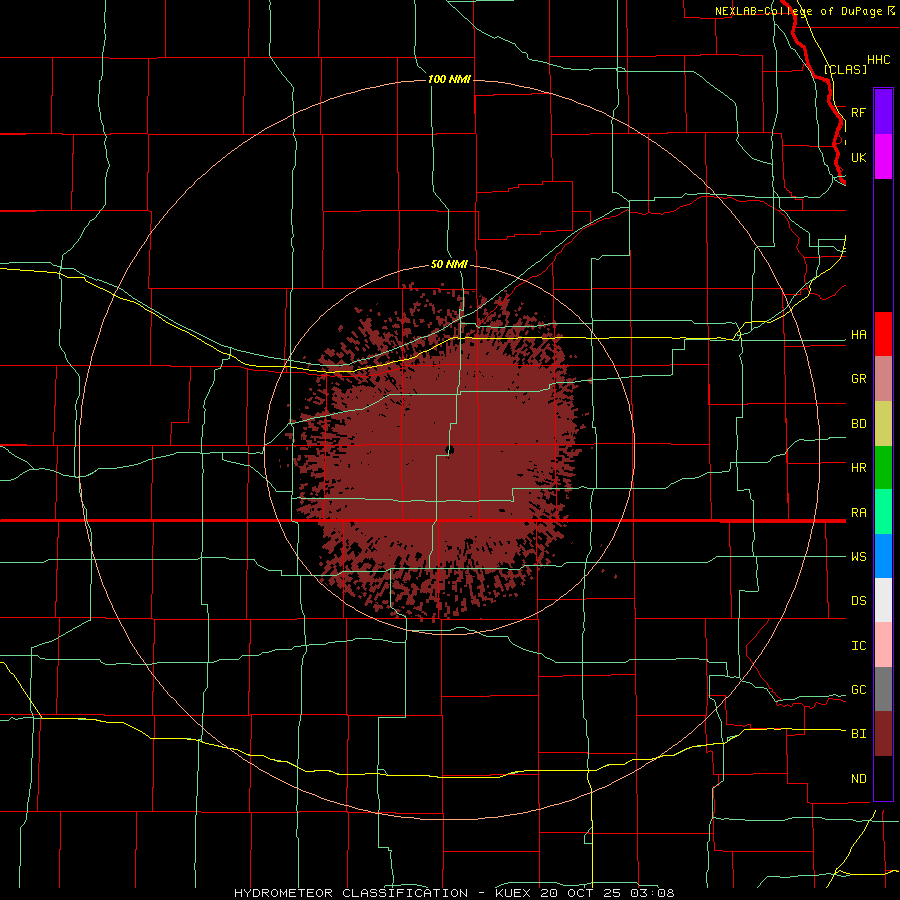
Task: Click the 50 NMI range ring label
Action: point(449,264)
